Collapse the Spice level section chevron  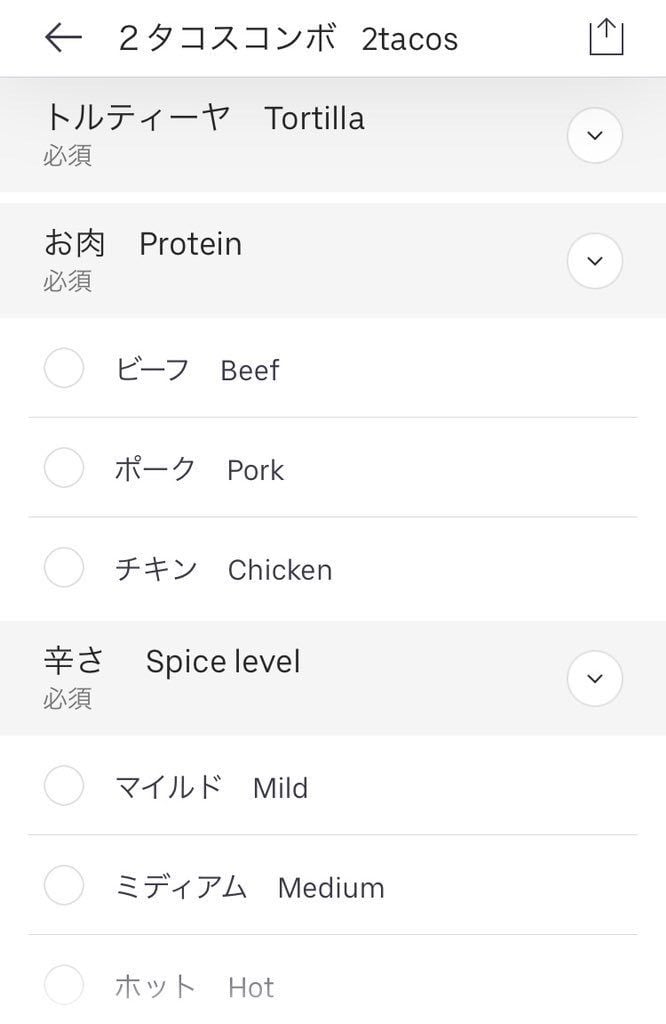pyautogui.click(x=595, y=679)
